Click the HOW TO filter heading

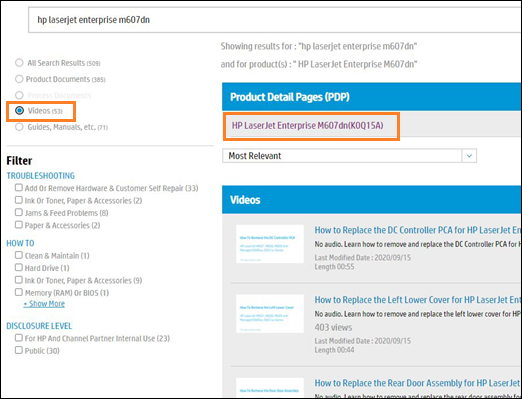(20, 243)
